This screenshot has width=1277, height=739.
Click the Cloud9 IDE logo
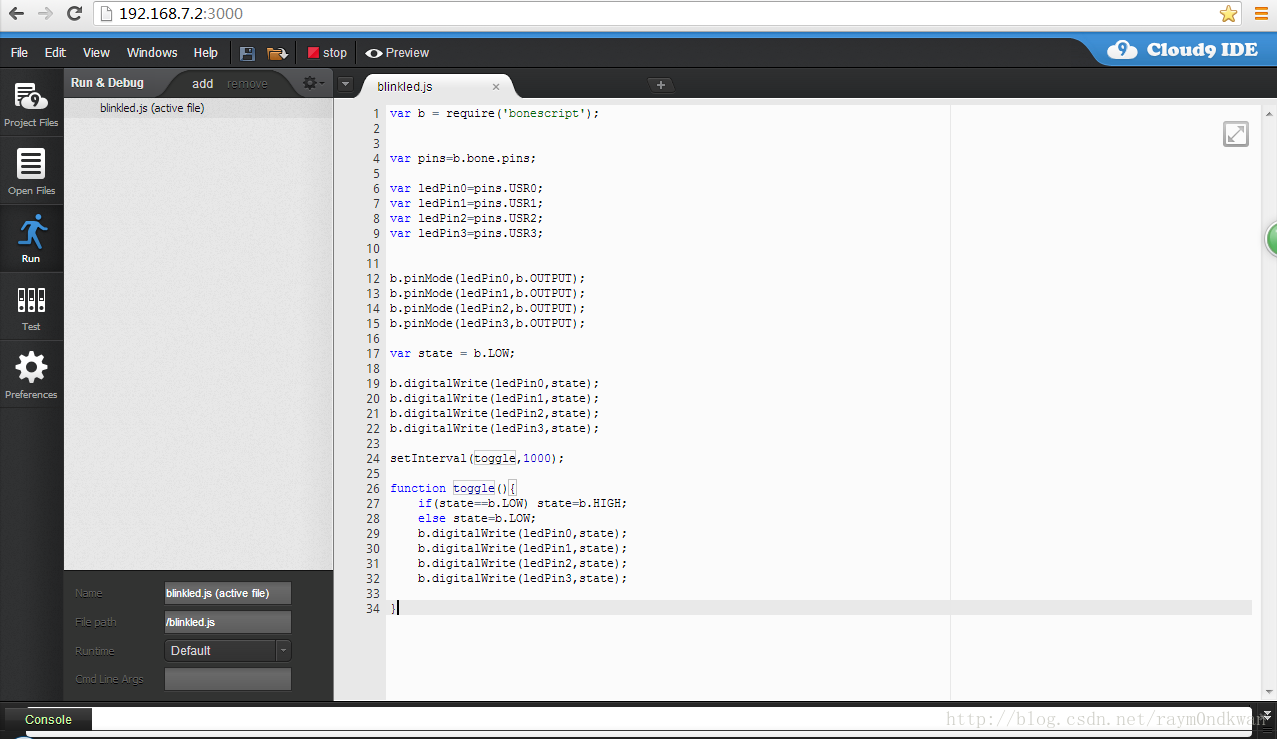1183,50
